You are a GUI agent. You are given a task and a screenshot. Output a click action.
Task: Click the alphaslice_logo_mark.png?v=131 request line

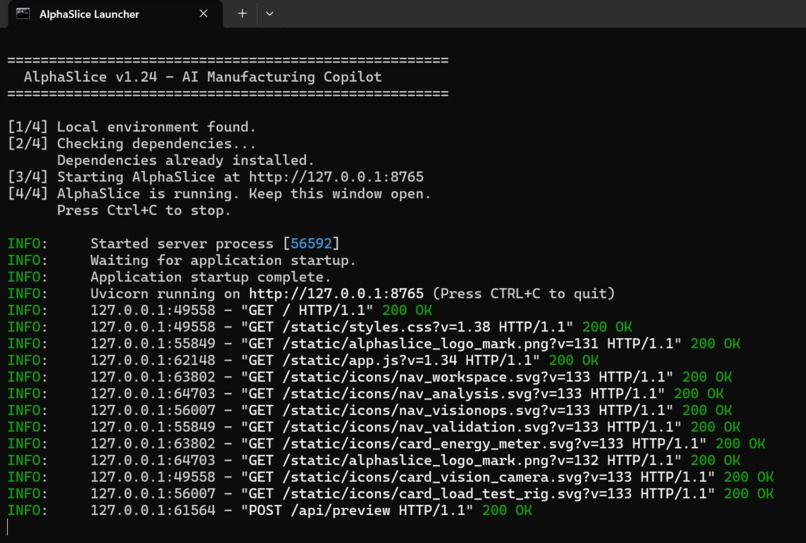pos(374,343)
